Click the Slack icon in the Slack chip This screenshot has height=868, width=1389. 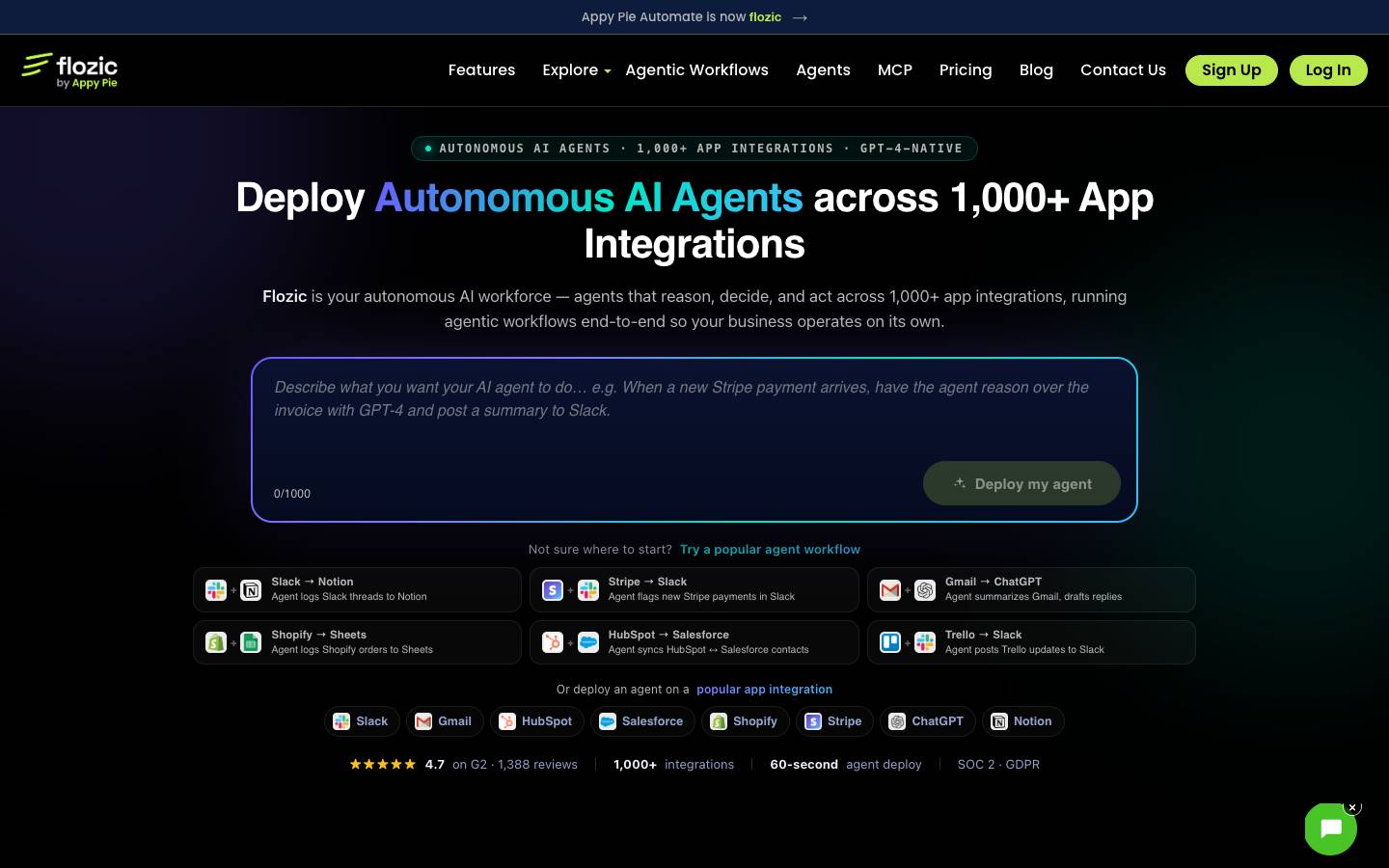(341, 721)
